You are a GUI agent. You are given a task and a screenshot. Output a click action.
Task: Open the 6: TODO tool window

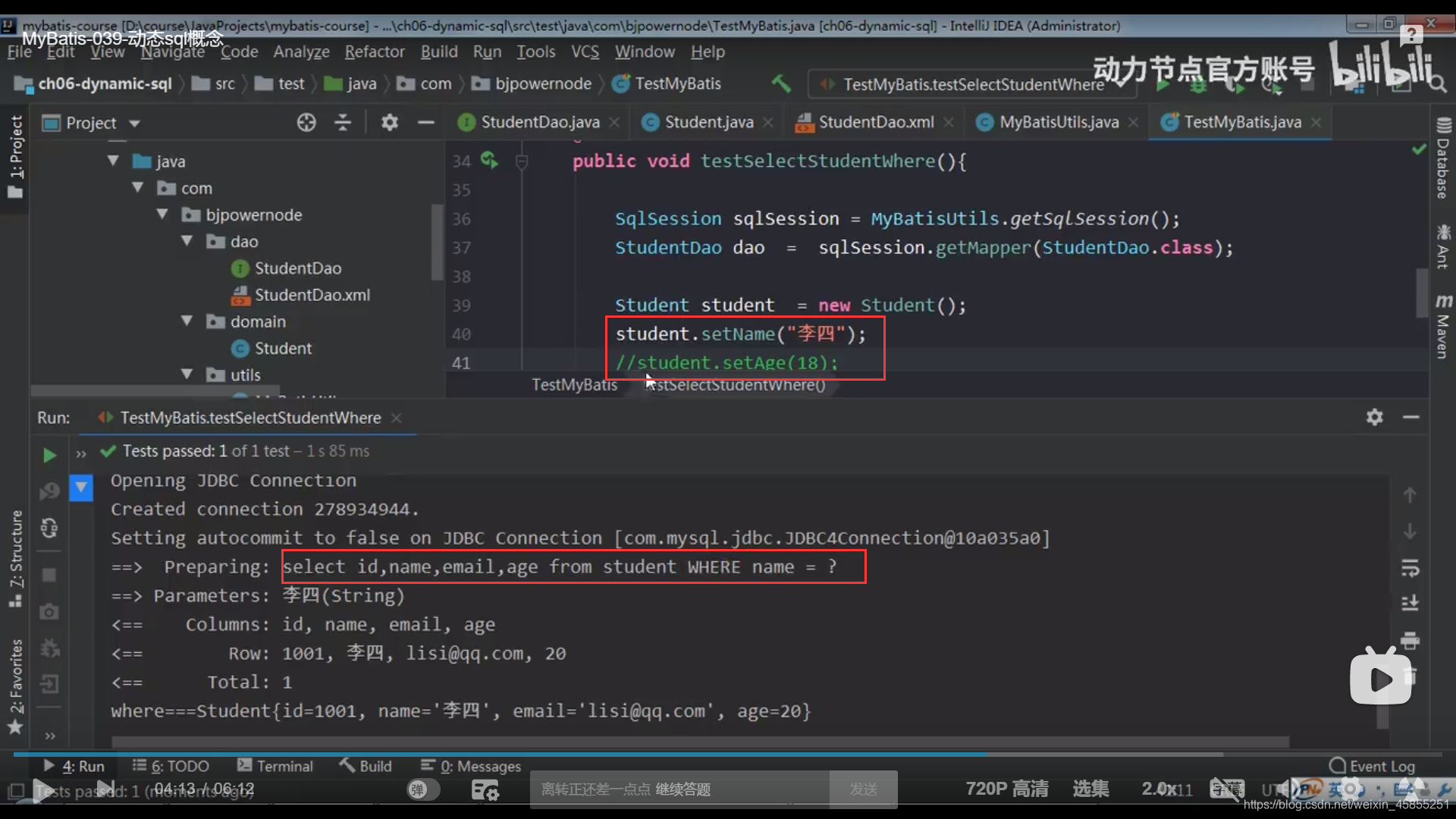(171, 766)
